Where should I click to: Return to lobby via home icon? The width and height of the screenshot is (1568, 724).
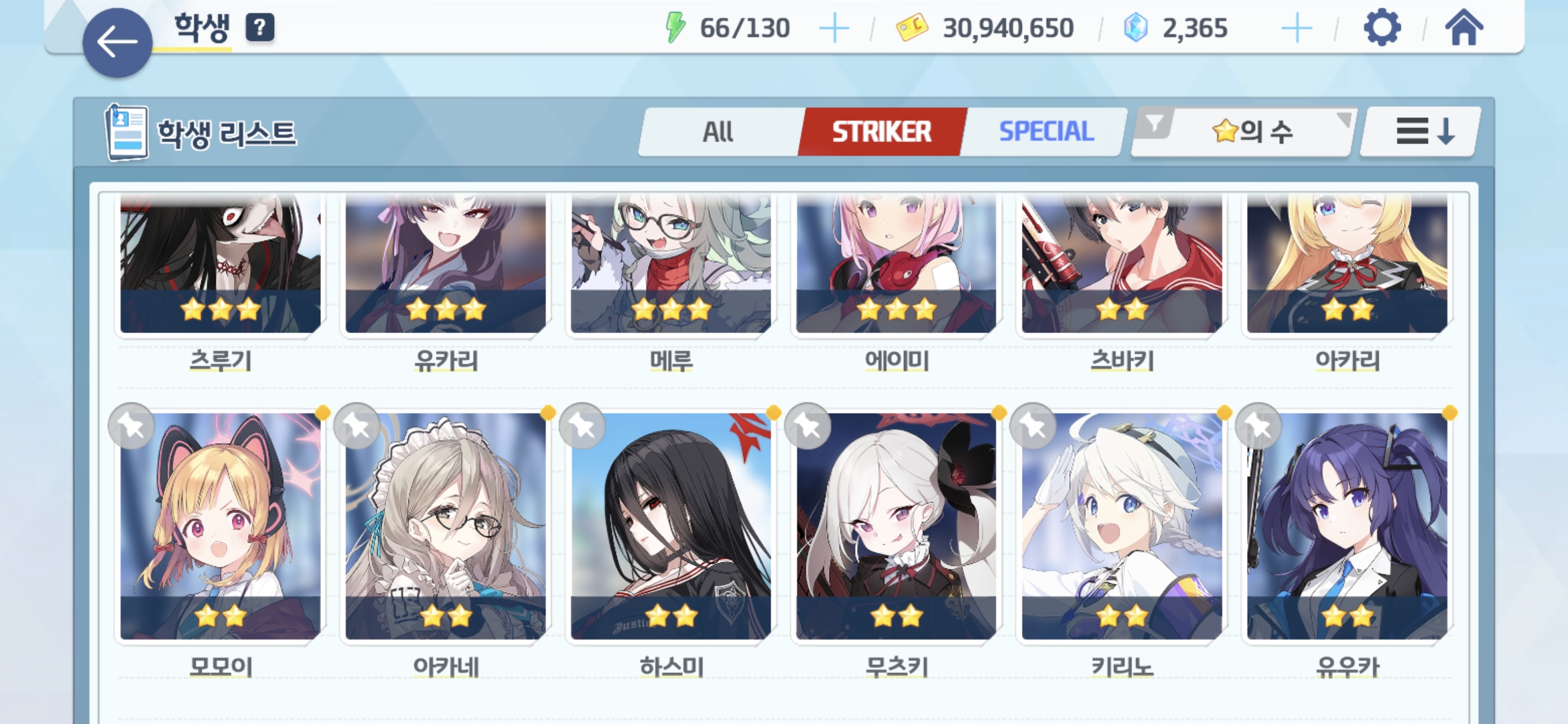(1464, 28)
